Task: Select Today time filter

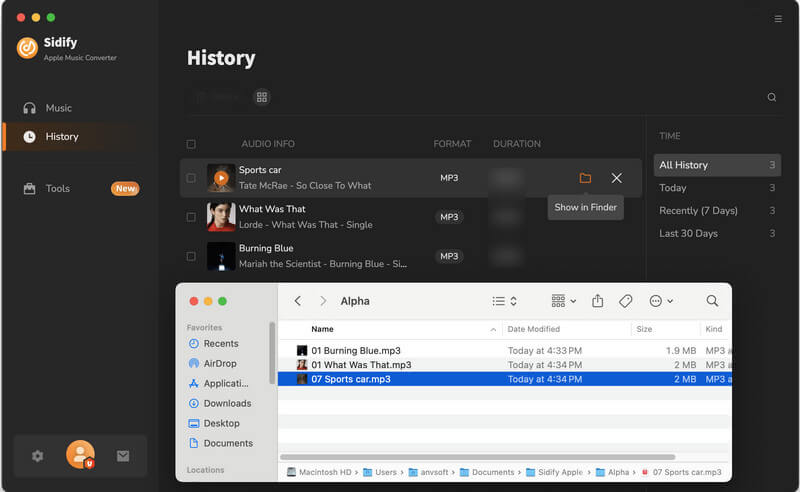Action: 717,188
